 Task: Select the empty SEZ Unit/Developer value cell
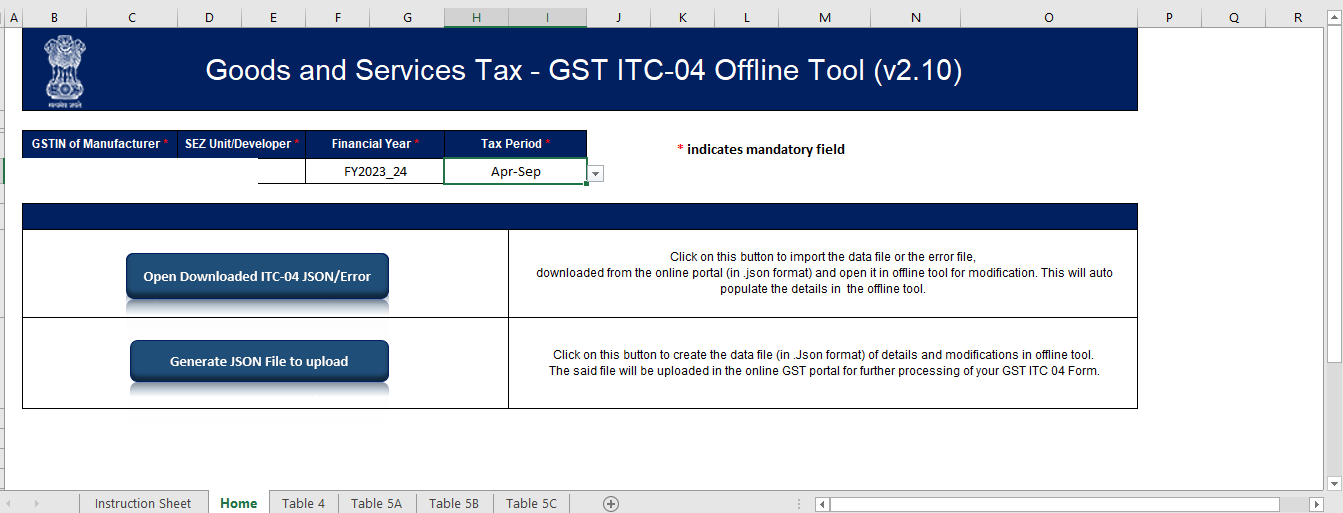click(x=281, y=171)
